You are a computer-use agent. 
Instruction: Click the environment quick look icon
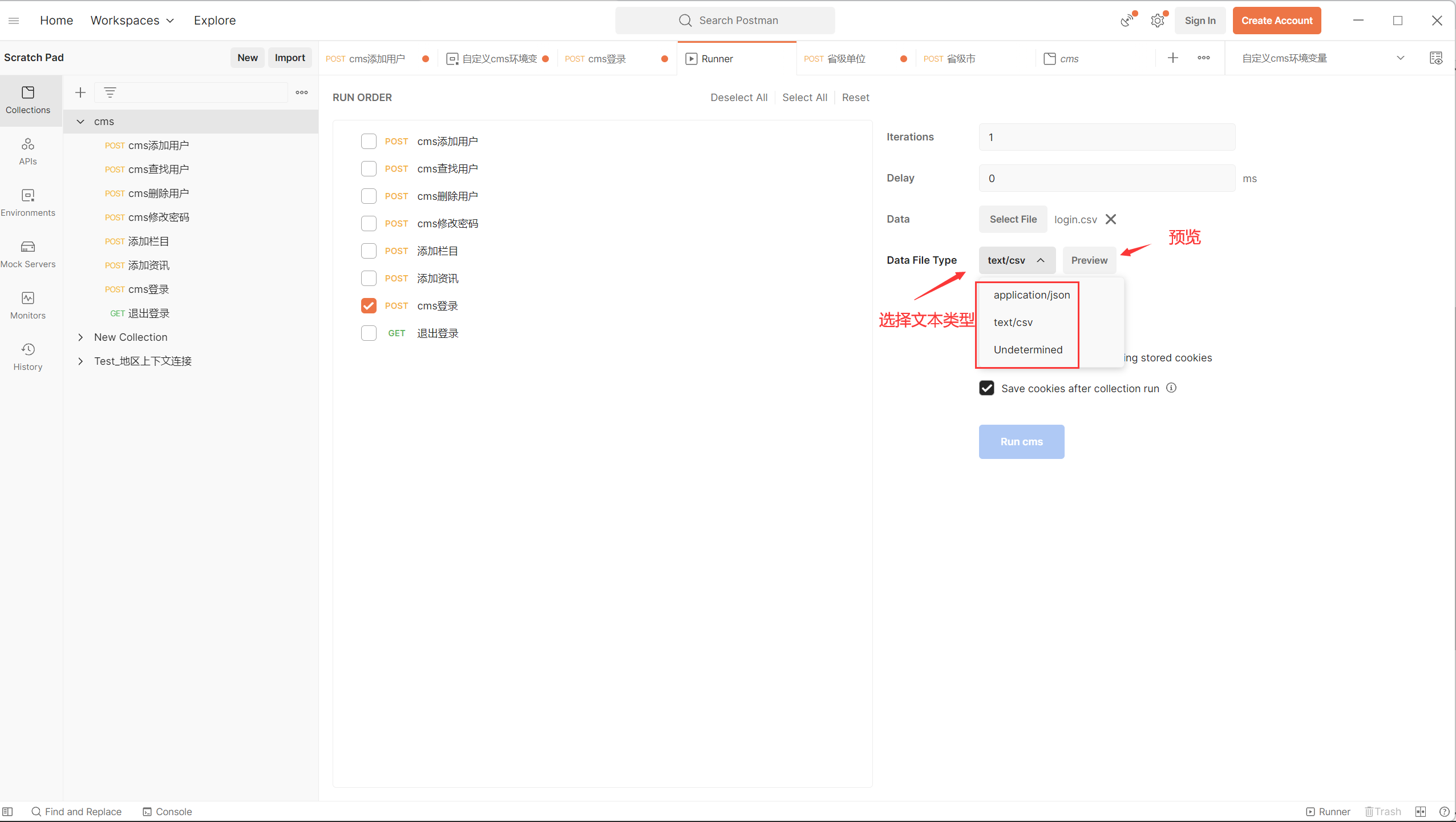click(x=1435, y=58)
